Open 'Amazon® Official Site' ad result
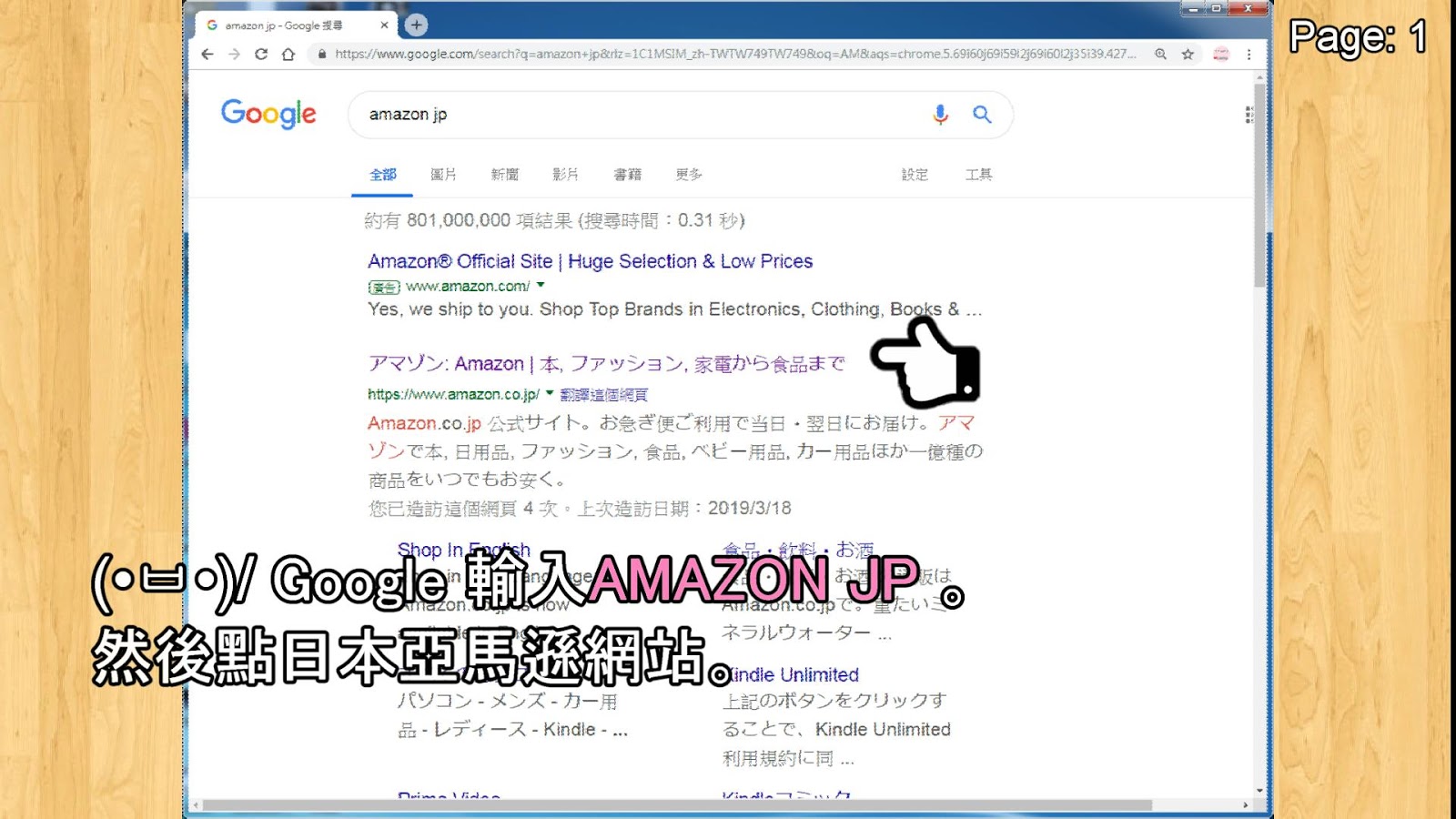Viewport: 1456px width, 819px height. pos(591,262)
